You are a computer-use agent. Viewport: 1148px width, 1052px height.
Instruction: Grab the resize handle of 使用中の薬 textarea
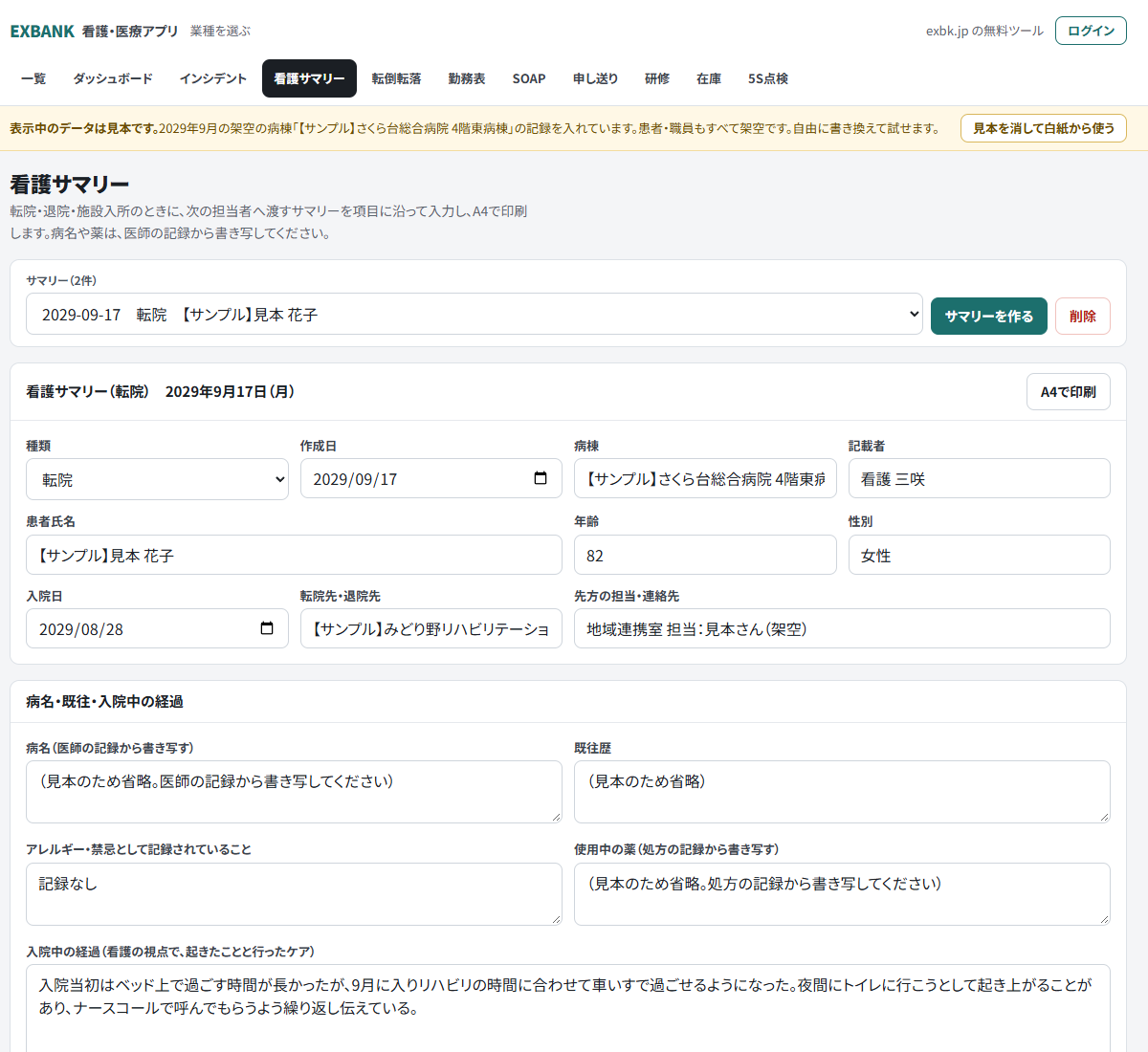click(x=1104, y=919)
